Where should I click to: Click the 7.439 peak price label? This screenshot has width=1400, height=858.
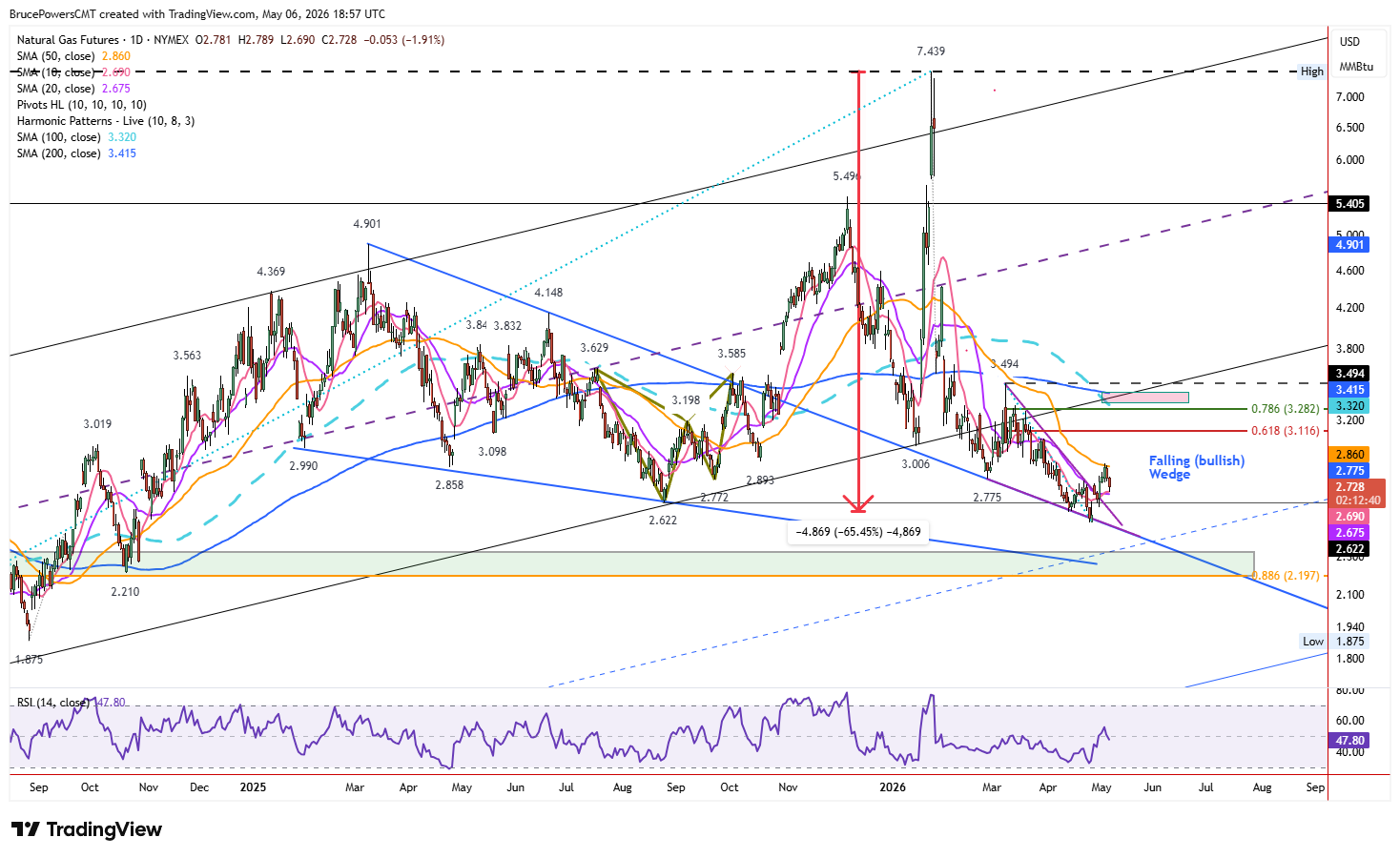pyautogui.click(x=931, y=51)
